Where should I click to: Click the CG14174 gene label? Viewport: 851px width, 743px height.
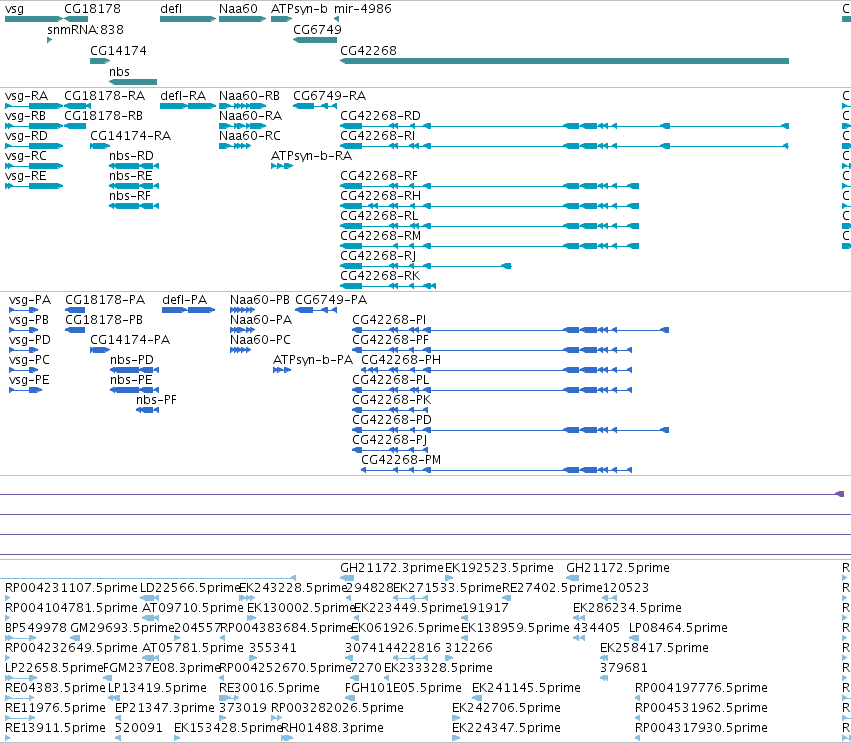(x=118, y=50)
